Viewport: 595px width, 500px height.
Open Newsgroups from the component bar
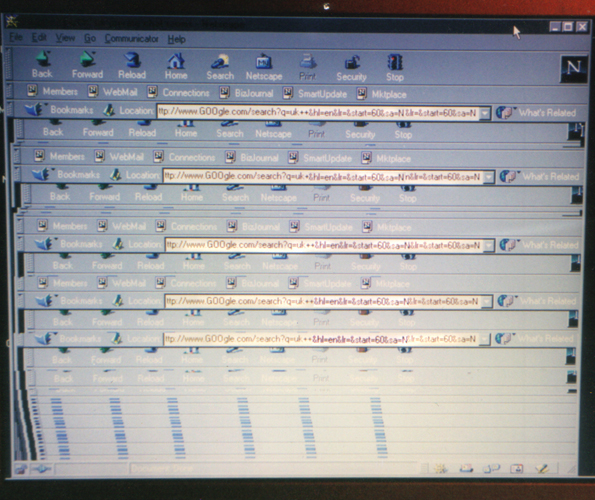(491, 469)
